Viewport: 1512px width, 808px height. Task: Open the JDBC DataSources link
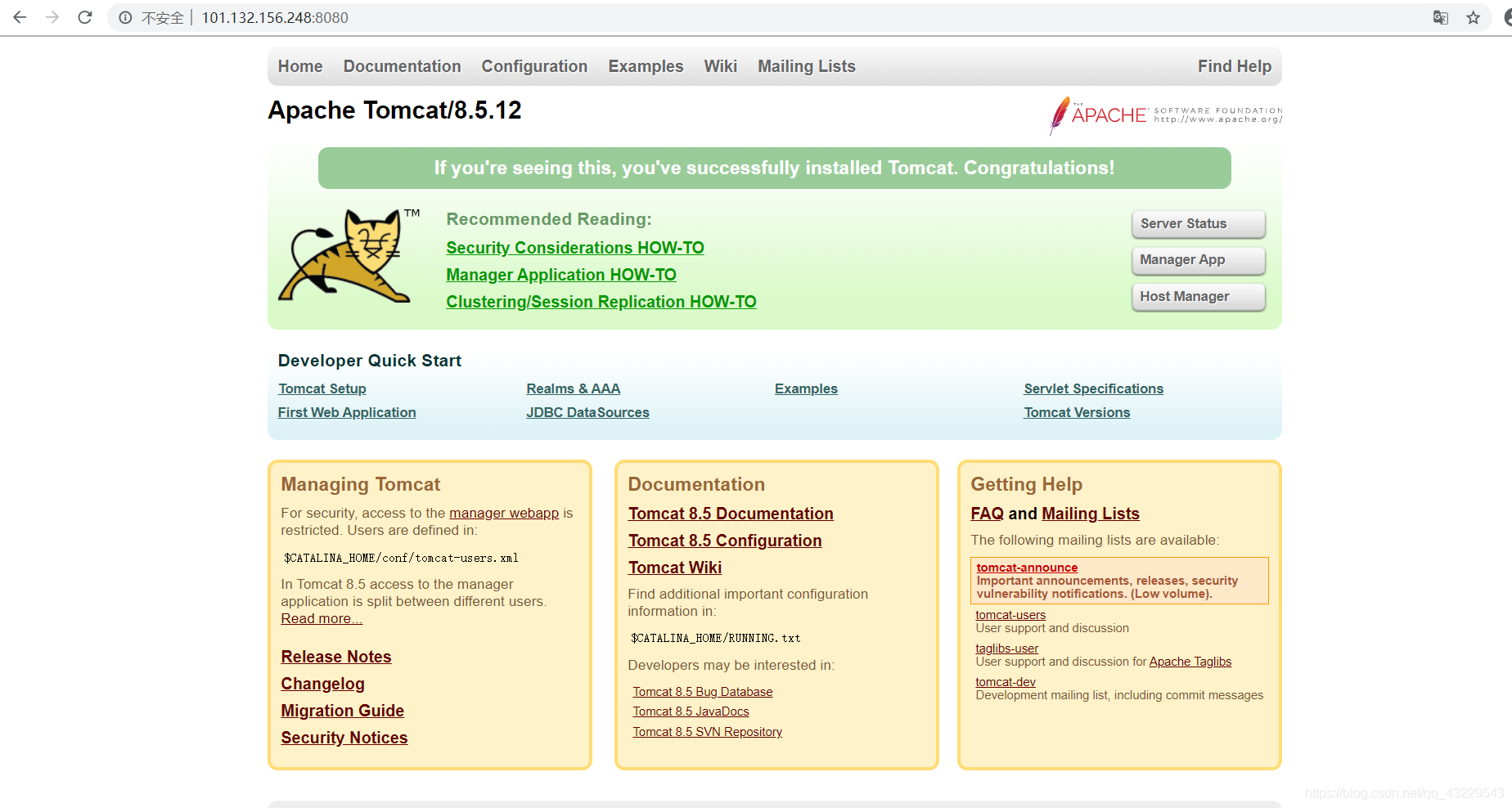587,412
